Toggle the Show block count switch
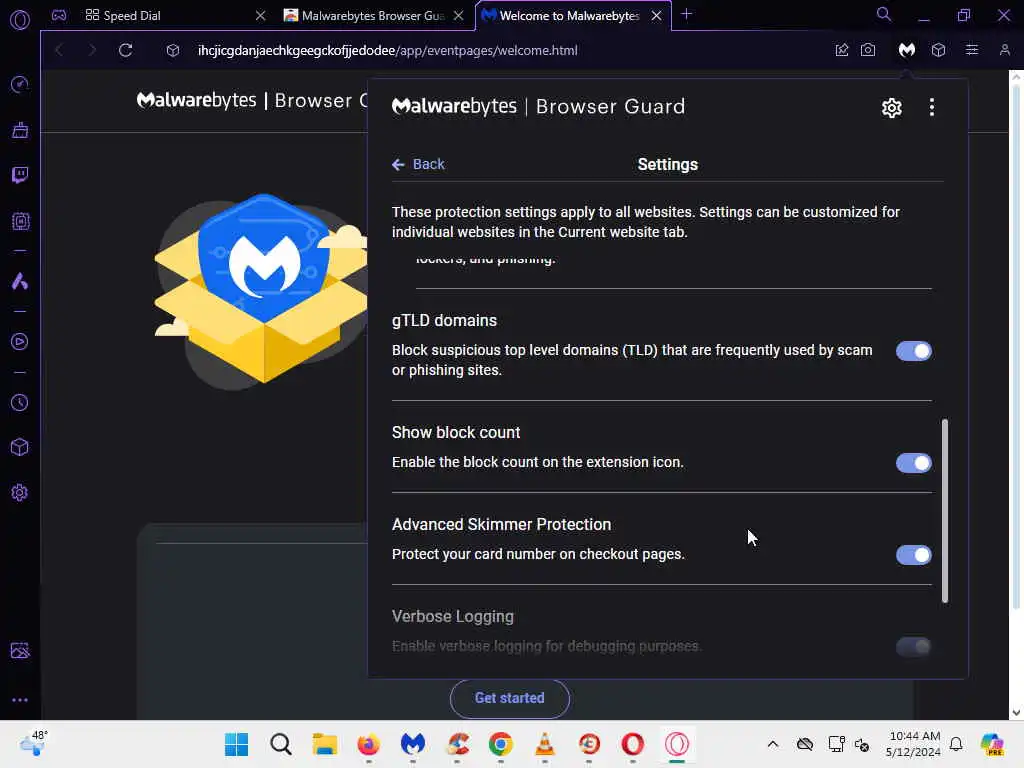The image size is (1024, 768). click(914, 463)
